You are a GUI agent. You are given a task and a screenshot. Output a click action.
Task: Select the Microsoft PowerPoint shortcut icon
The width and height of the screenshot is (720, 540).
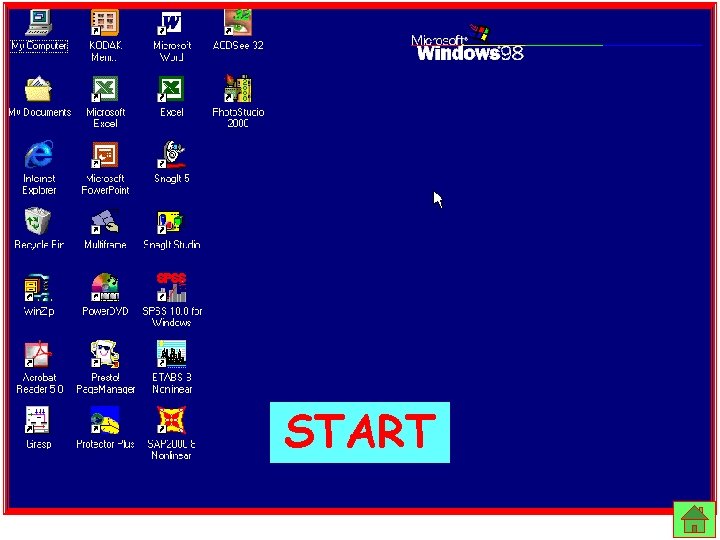click(x=105, y=155)
